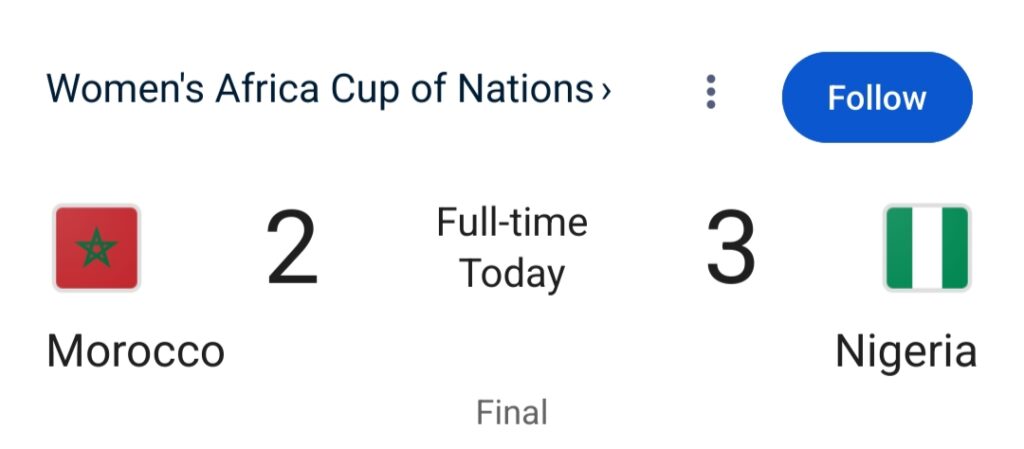Select the Morocco team name
Image resolution: width=1024 pixels, height=449 pixels.
tap(136, 351)
